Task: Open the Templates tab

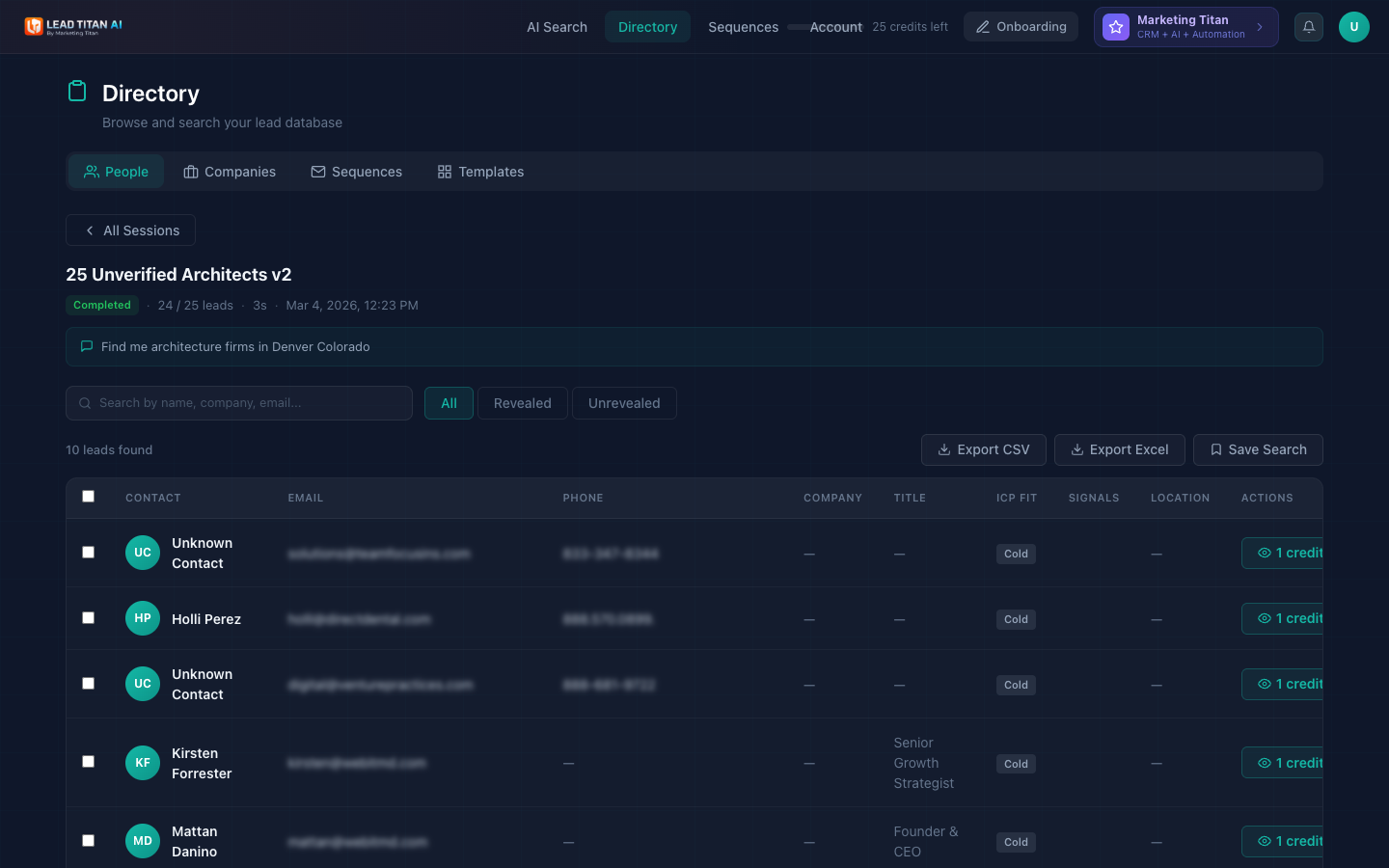Action: pyautogui.click(x=480, y=172)
